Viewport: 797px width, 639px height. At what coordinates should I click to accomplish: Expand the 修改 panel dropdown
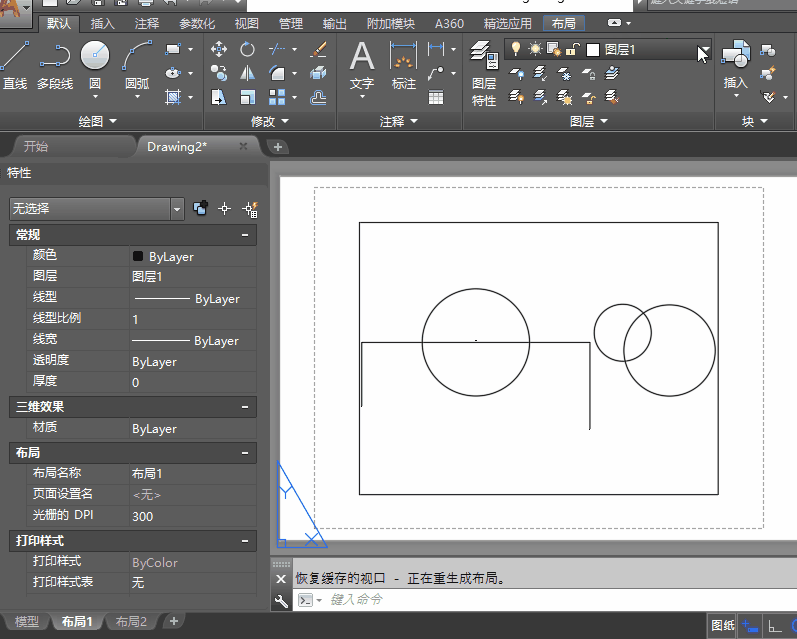click(269, 121)
